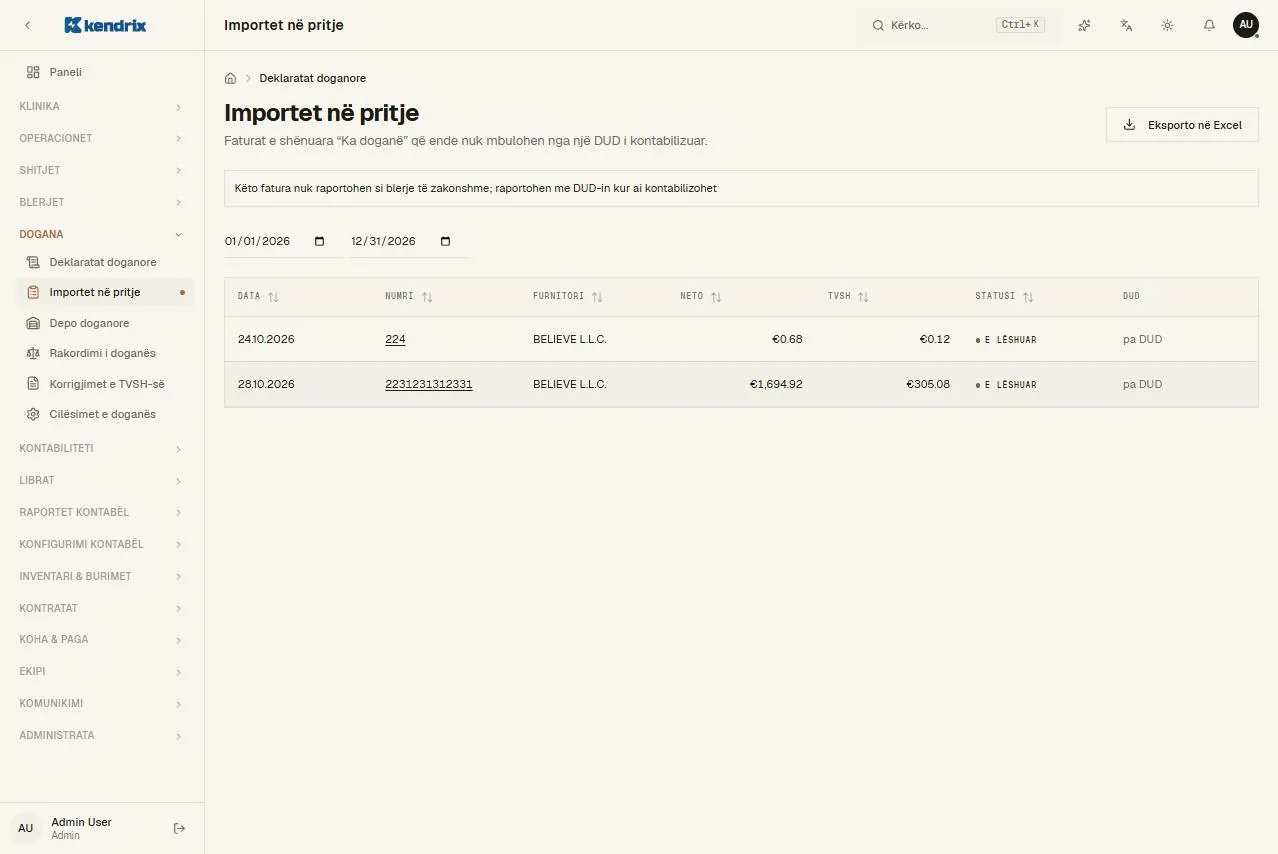The height and width of the screenshot is (854, 1278).
Task: Expand the KONTABILITETI sidebar section
Action: 102,448
